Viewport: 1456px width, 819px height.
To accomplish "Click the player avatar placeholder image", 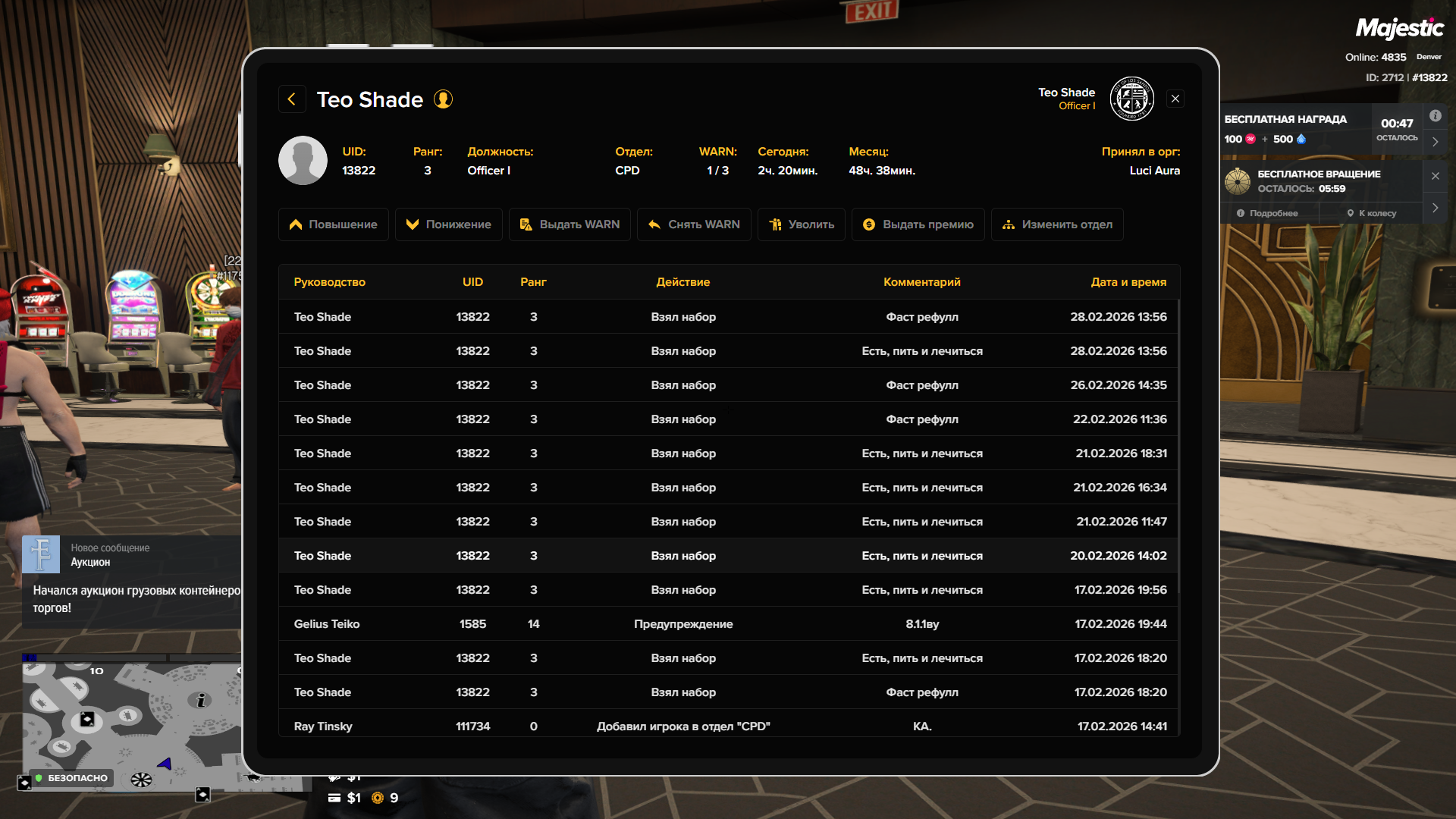I will coord(303,161).
